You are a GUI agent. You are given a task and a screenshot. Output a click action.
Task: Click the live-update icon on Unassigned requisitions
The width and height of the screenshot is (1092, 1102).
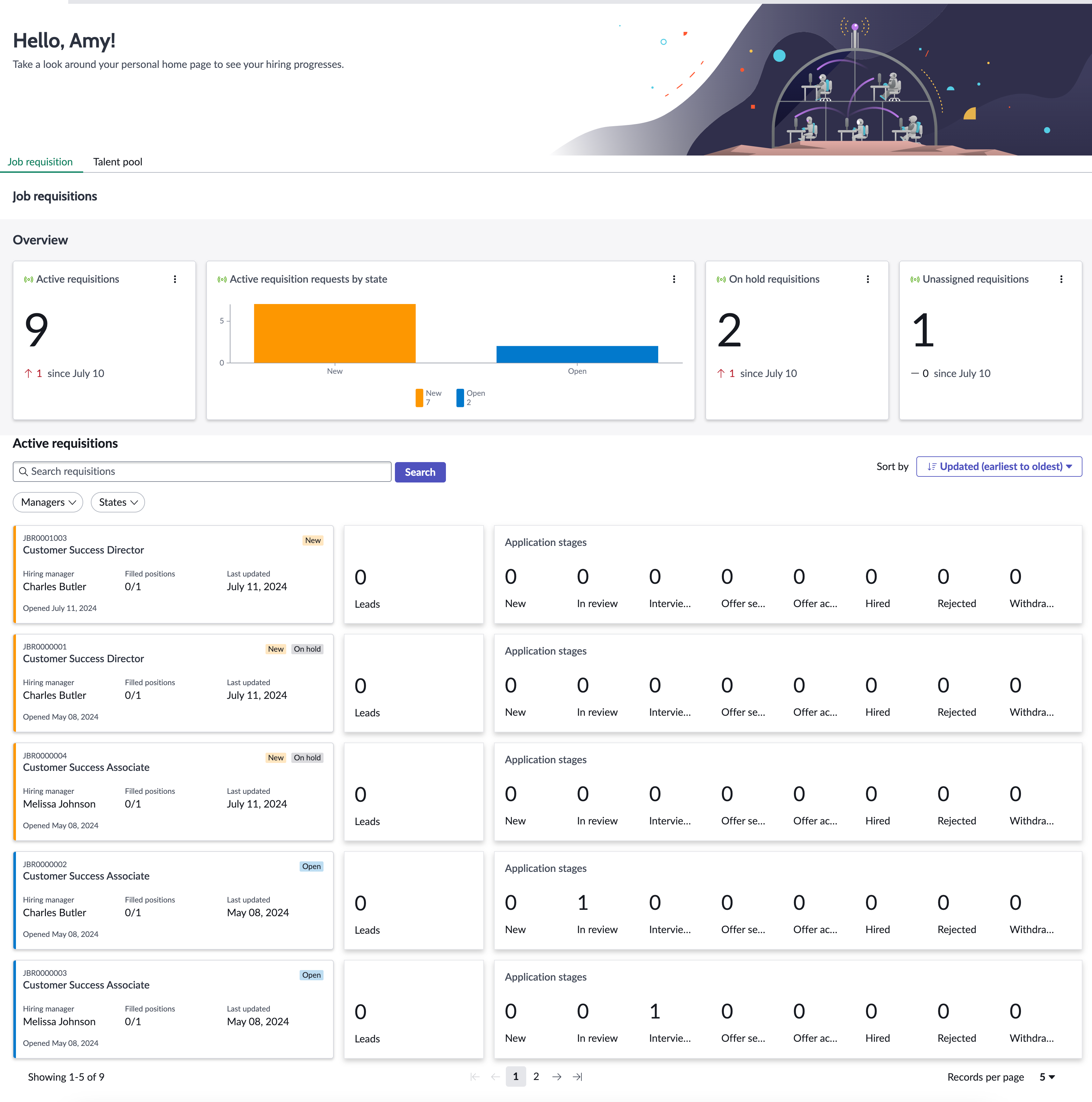point(914,279)
